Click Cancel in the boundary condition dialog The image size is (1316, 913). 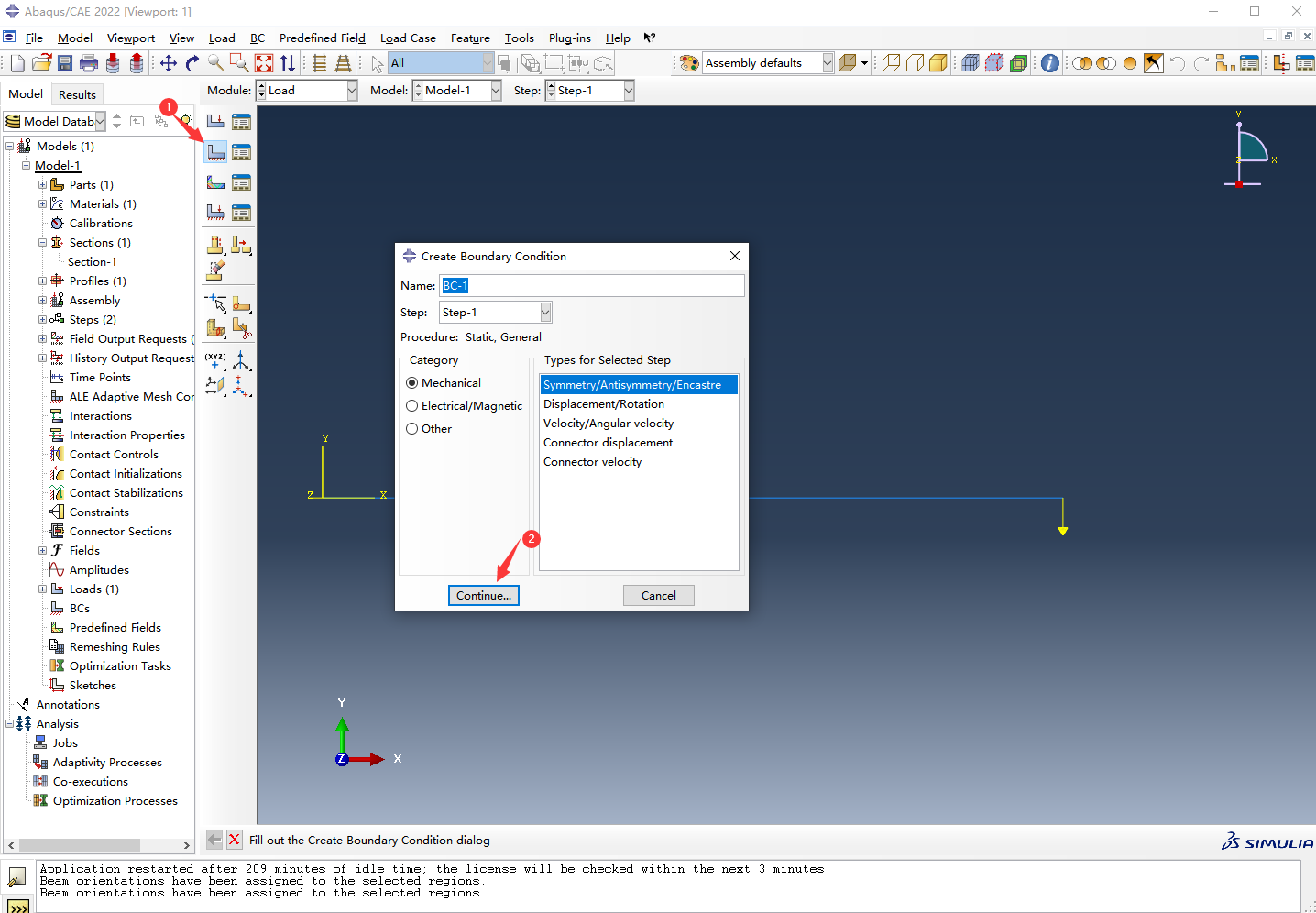(x=658, y=596)
